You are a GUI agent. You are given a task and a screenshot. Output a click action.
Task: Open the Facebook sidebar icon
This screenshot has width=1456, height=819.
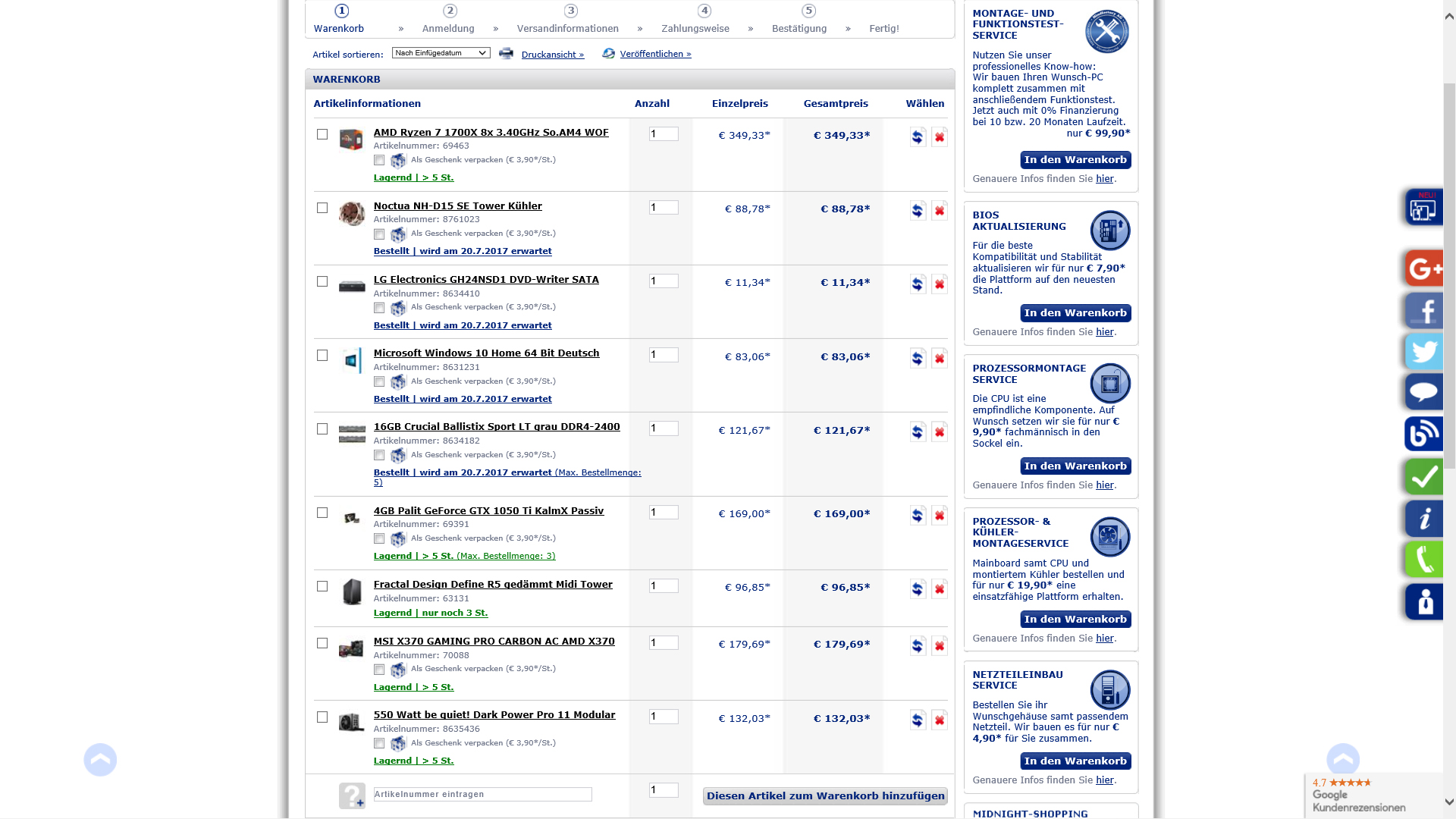(1425, 310)
